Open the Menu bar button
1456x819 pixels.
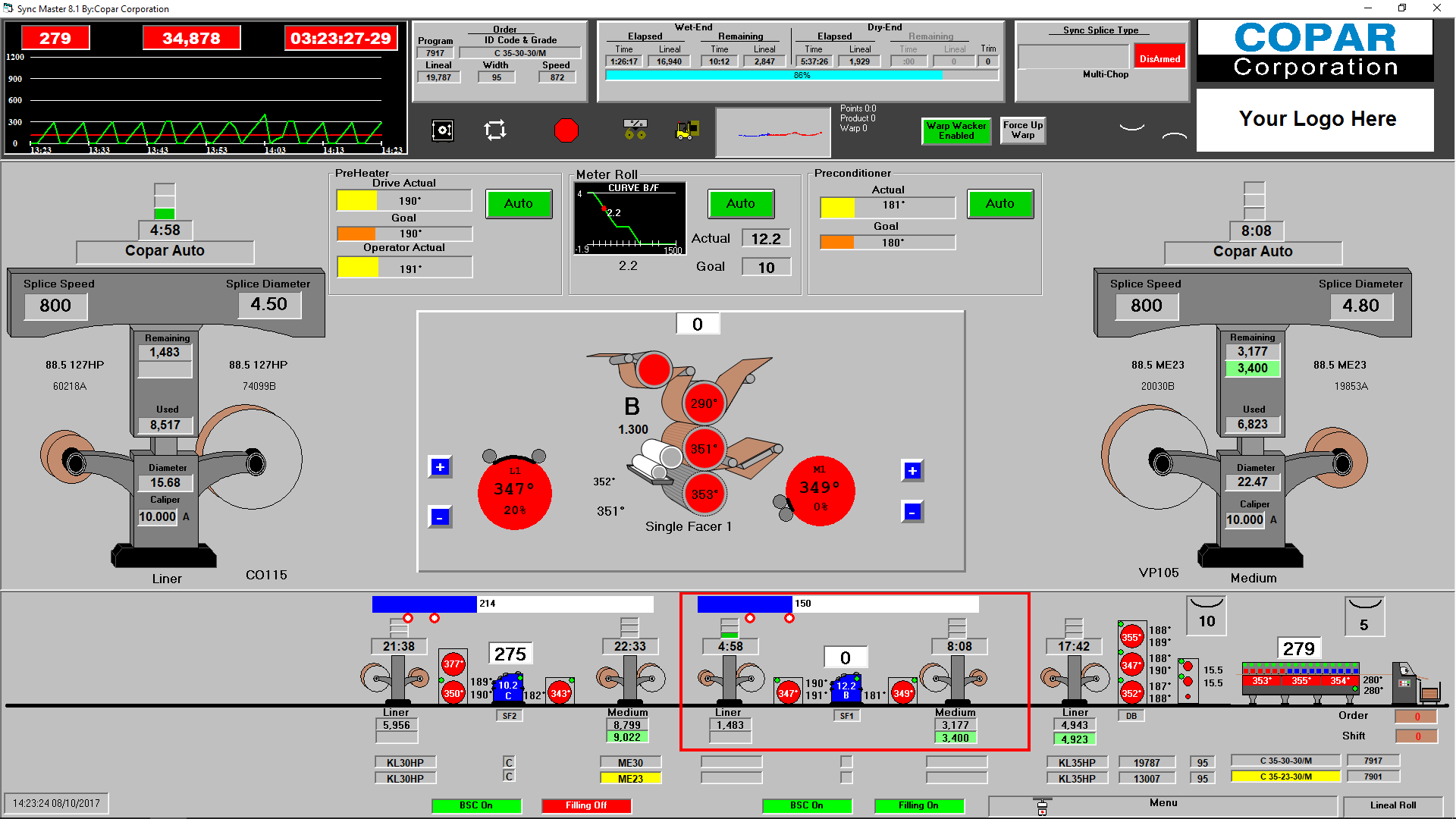tap(1163, 805)
